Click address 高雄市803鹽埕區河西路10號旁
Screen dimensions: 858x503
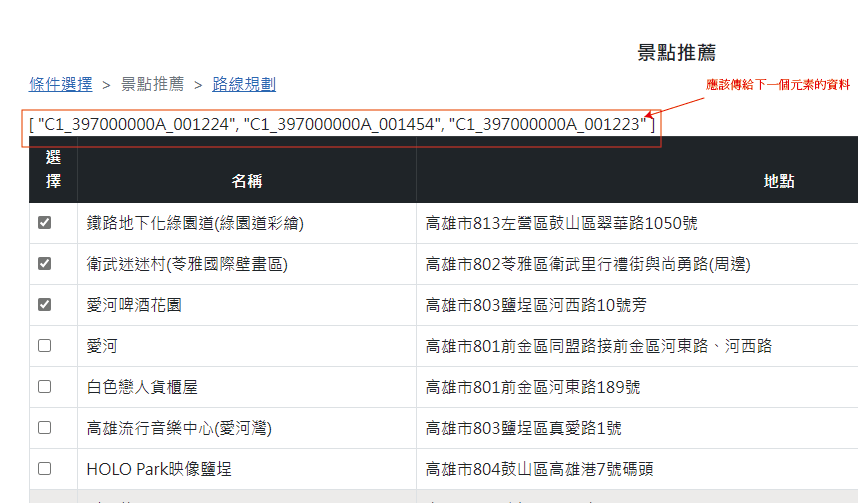pyautogui.click(x=536, y=305)
